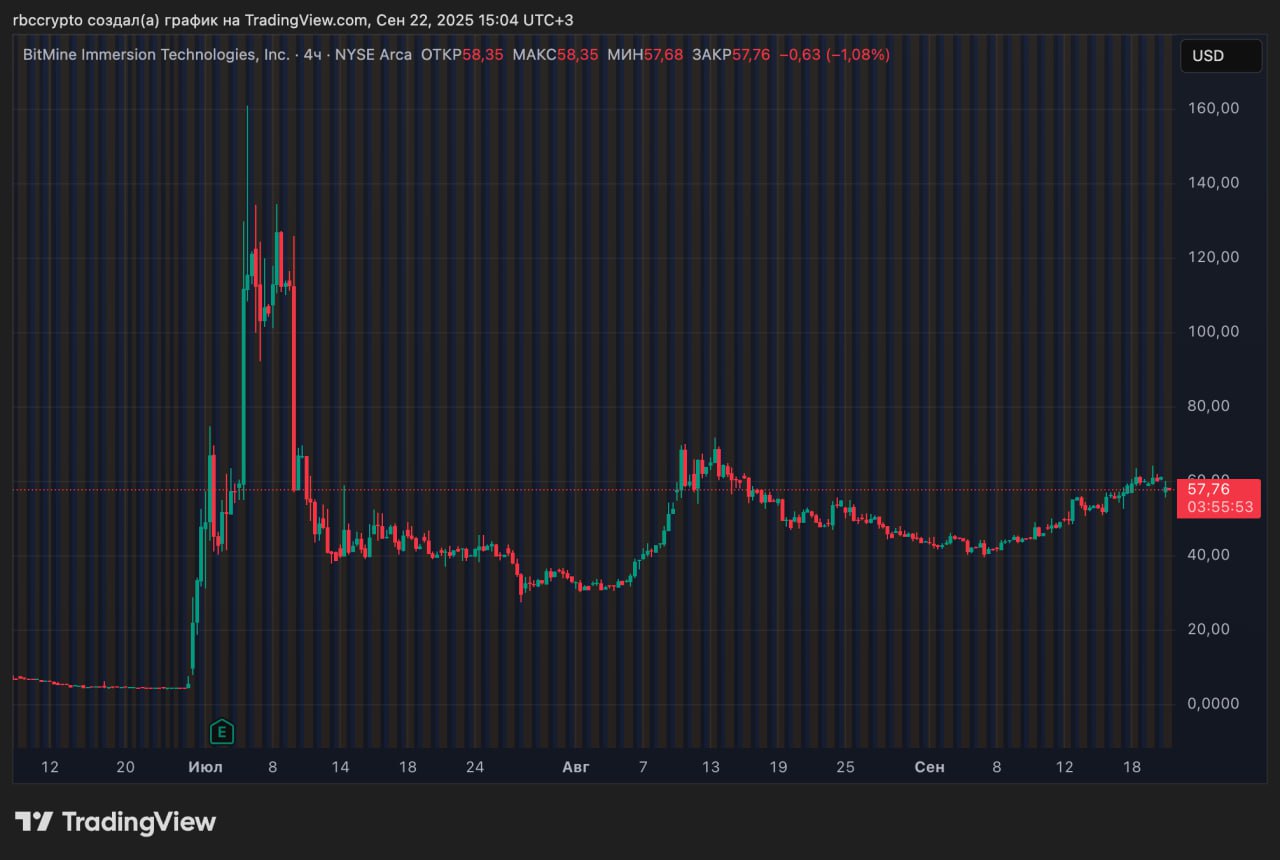Click the −0,63 (−1,08%) change value

[834, 55]
